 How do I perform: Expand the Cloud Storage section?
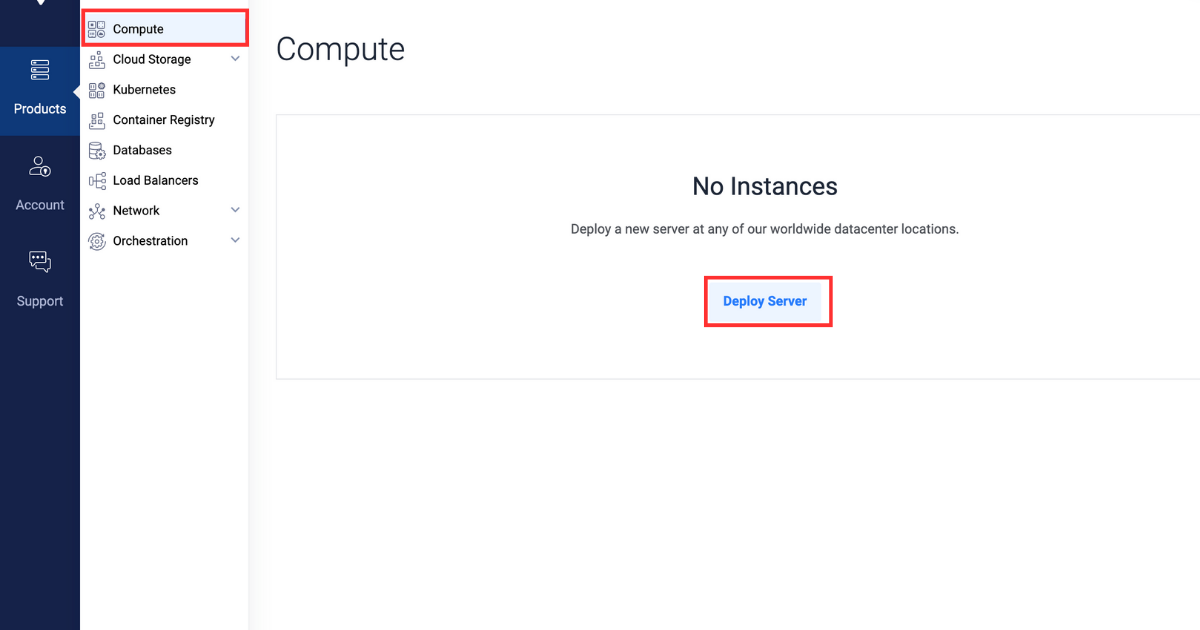(x=236, y=59)
